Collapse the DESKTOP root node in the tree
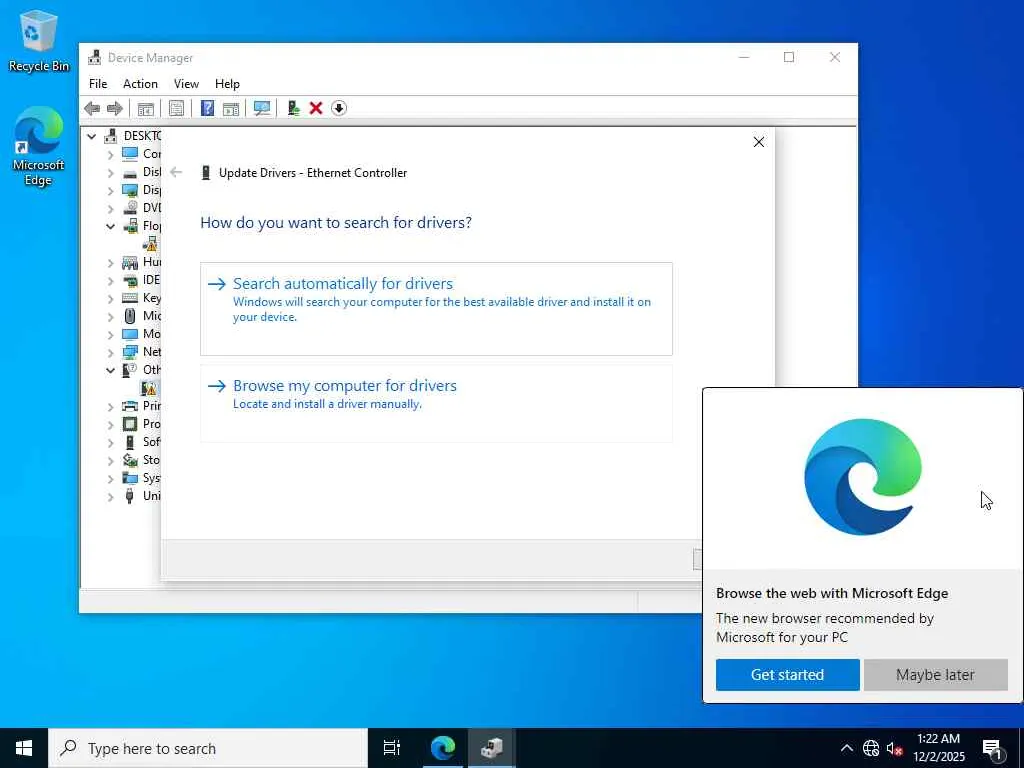The width and height of the screenshot is (1024, 768). coord(92,136)
